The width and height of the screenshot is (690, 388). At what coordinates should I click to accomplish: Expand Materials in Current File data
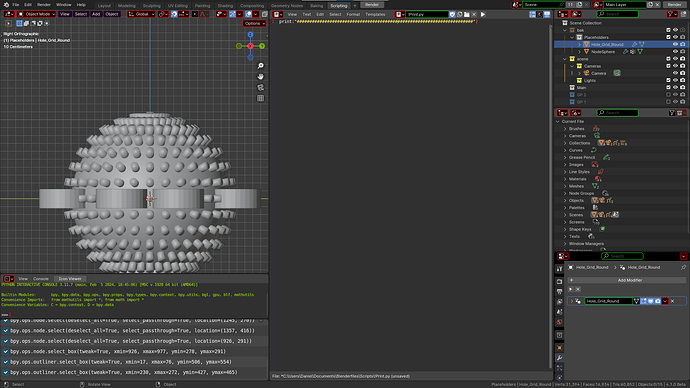coord(565,179)
